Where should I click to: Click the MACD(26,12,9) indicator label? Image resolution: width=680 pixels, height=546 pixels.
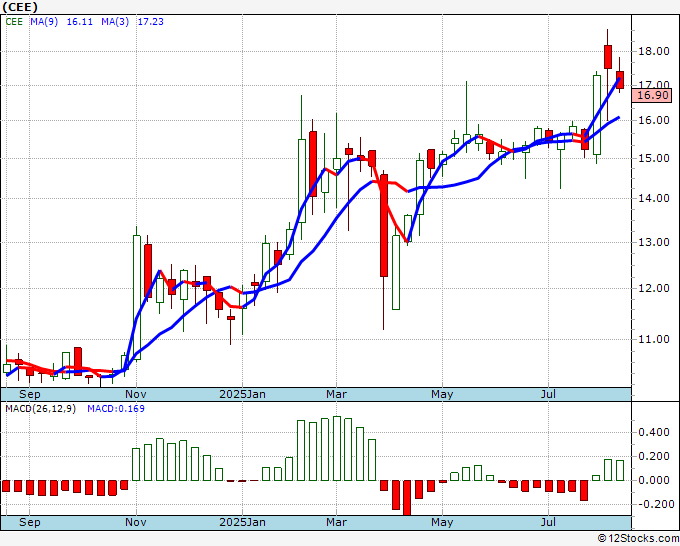point(40,409)
